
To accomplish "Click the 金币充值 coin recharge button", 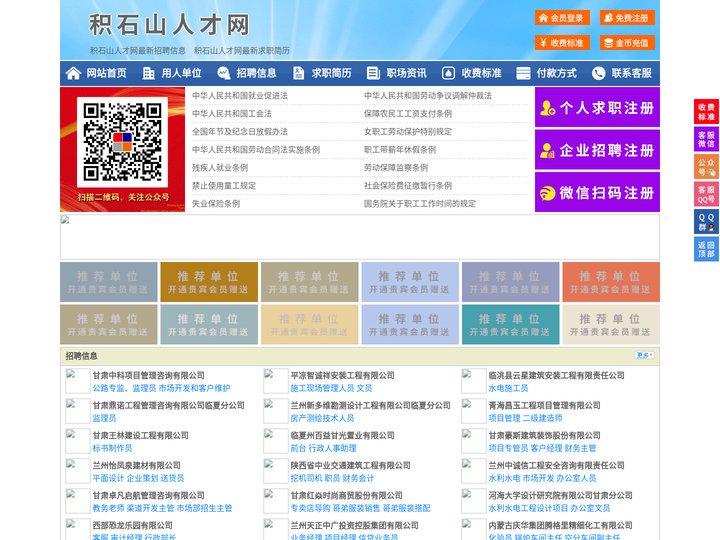I will click(627, 43).
